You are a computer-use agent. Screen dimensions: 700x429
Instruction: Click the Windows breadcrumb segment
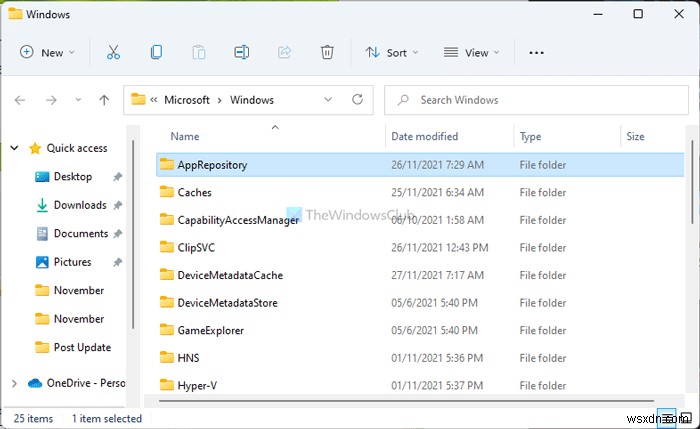point(252,100)
